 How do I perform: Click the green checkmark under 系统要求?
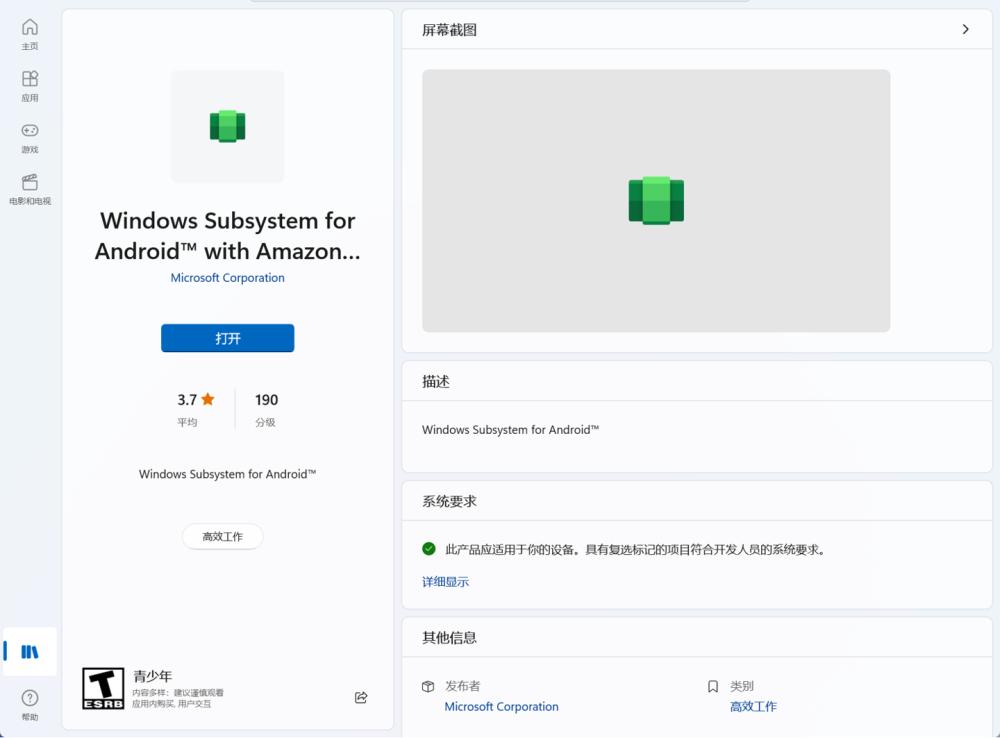point(429,549)
